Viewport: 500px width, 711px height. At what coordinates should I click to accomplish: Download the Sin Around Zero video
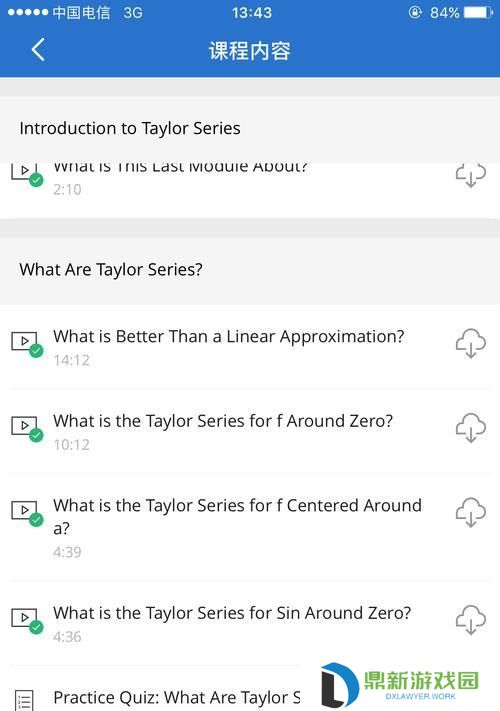471,619
